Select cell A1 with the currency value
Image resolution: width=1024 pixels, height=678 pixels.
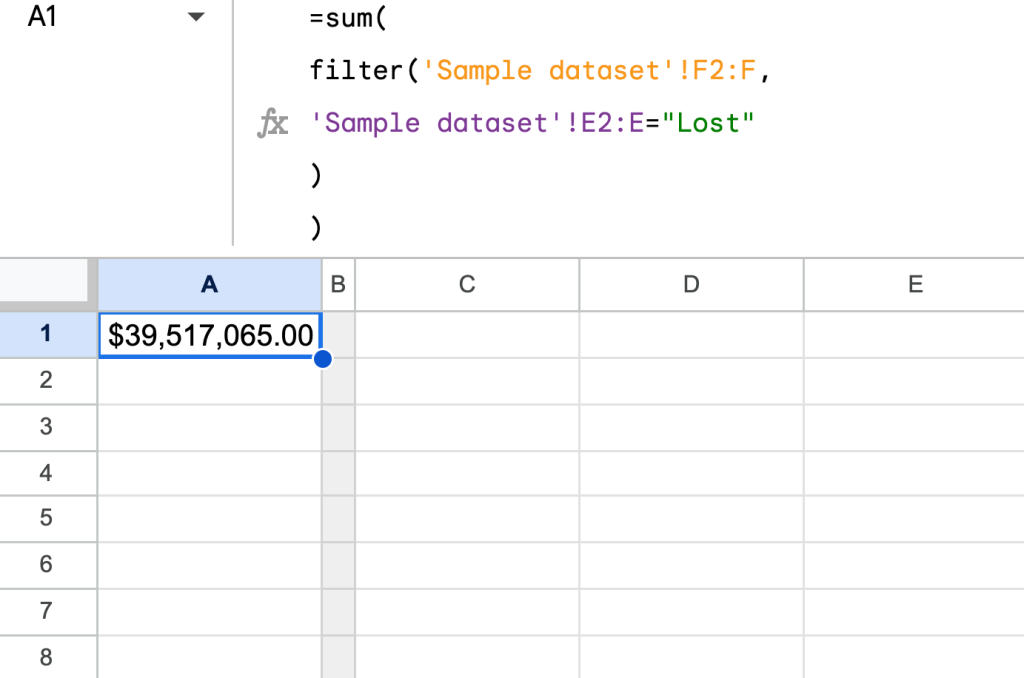point(209,332)
